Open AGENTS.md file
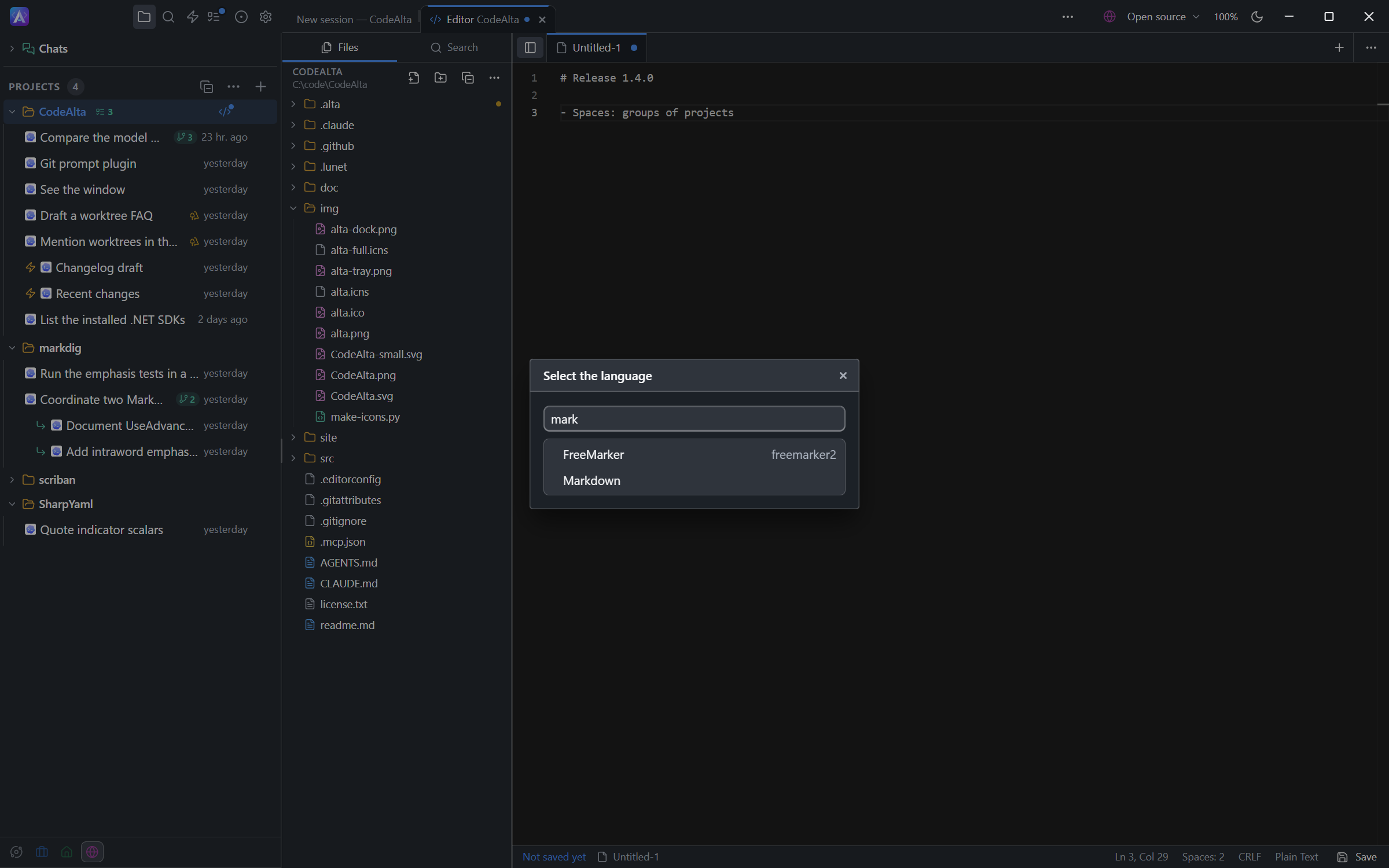1389x868 pixels. (397, 562)
